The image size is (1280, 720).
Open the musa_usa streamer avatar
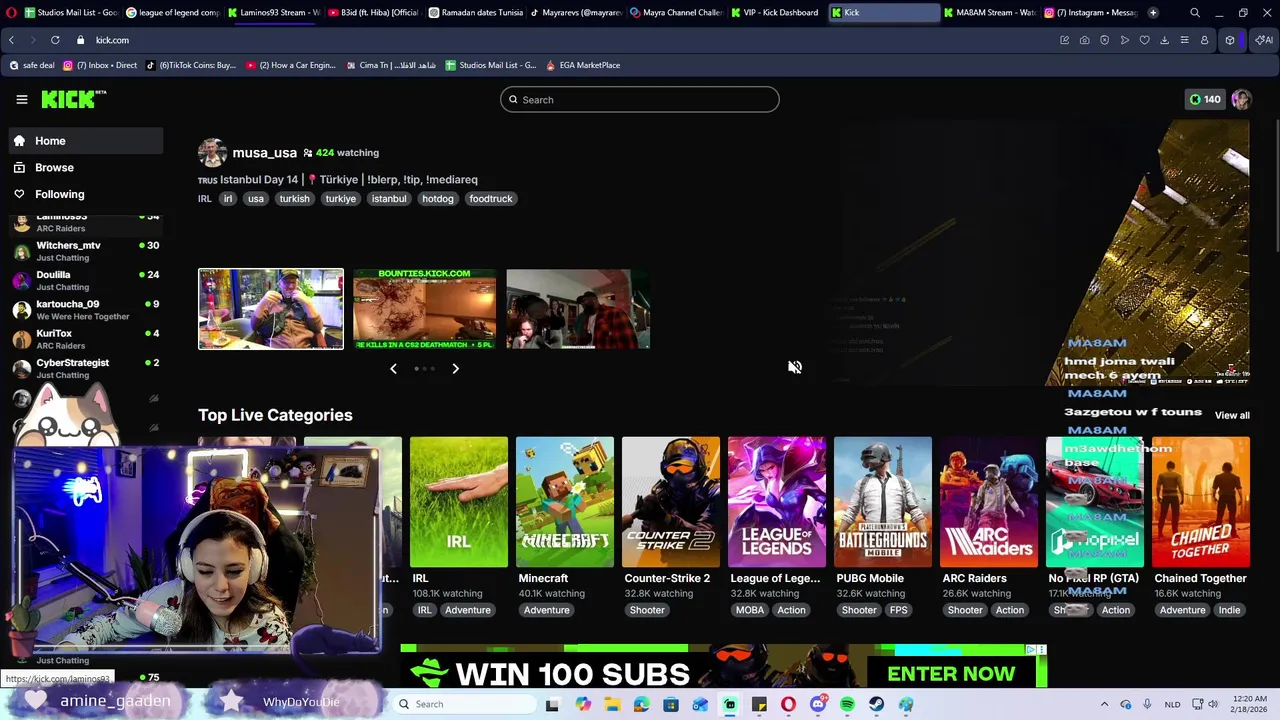[212, 153]
